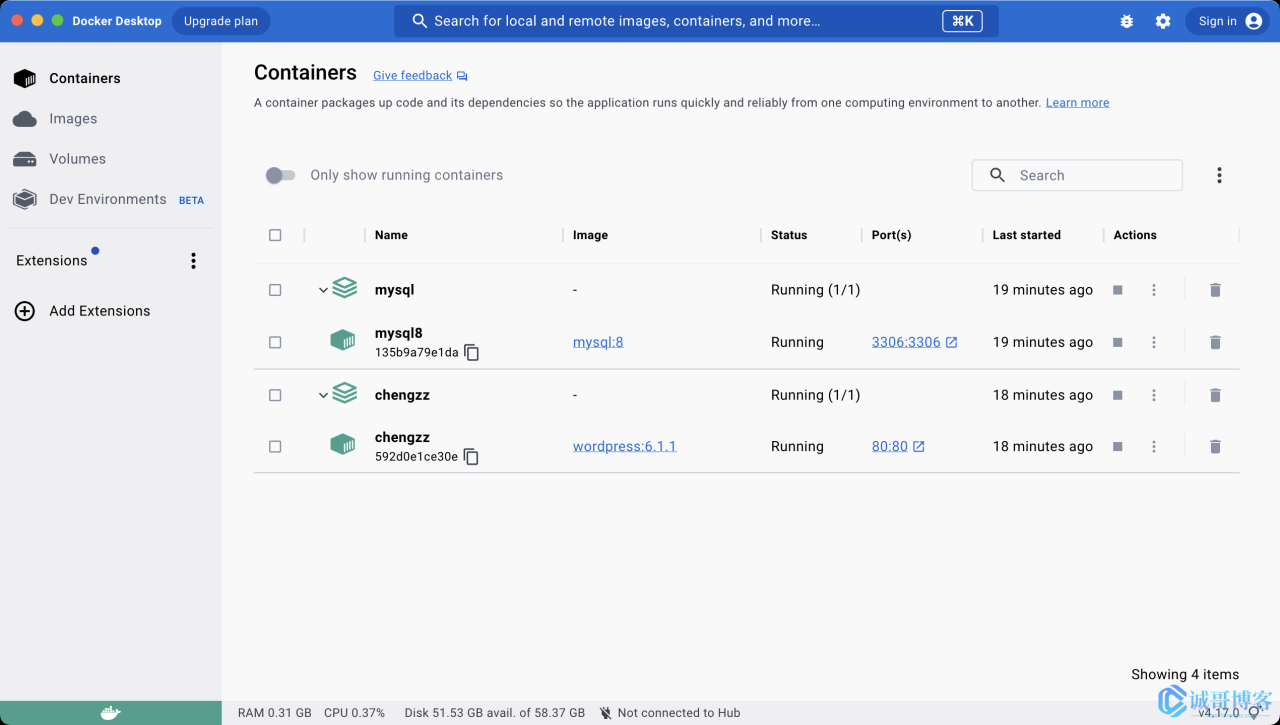This screenshot has width=1280, height=725.
Task: Open more actions for mysql8 container
Action: (x=1154, y=342)
